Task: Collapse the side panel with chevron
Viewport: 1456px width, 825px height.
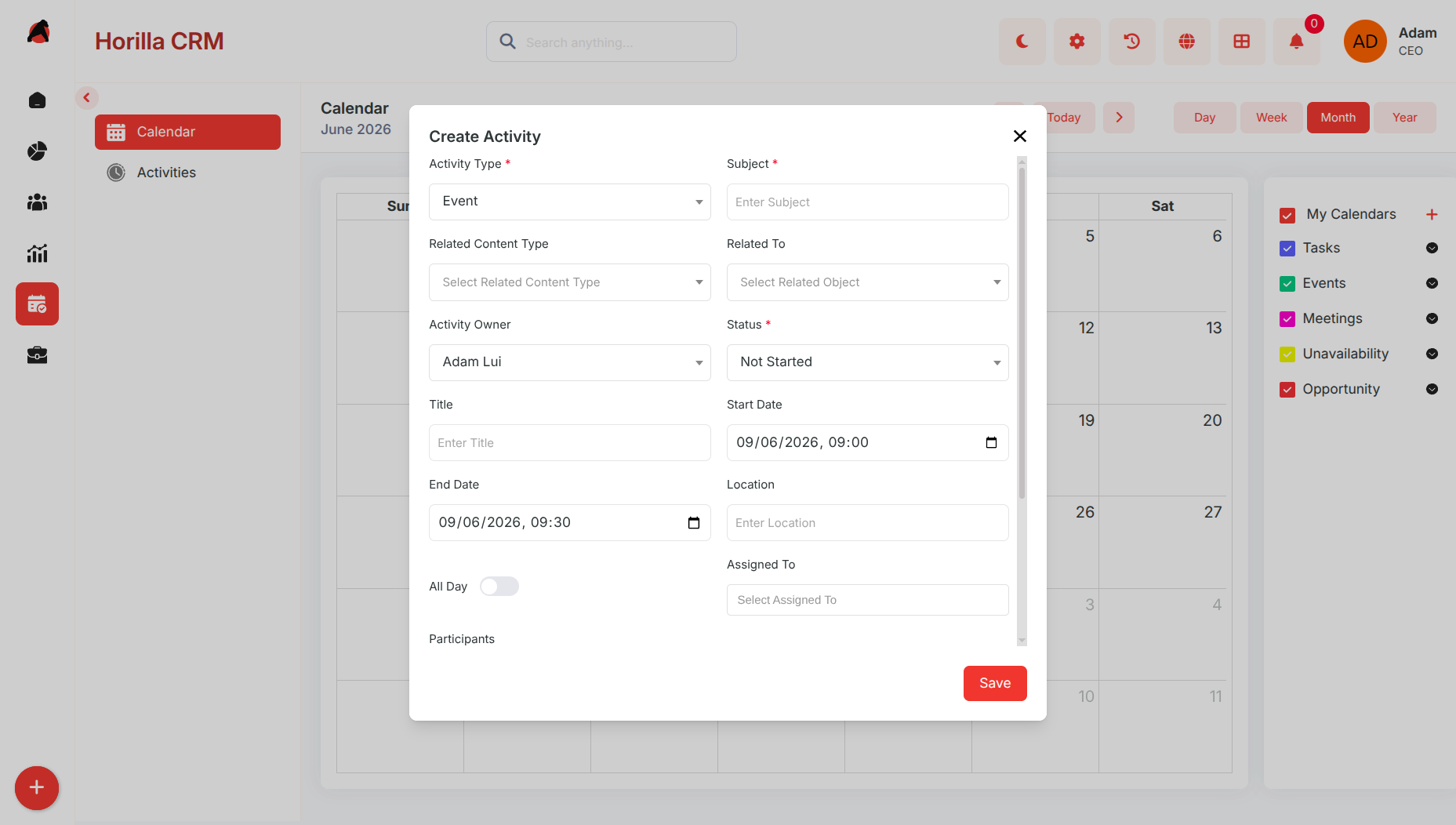Action: click(86, 98)
